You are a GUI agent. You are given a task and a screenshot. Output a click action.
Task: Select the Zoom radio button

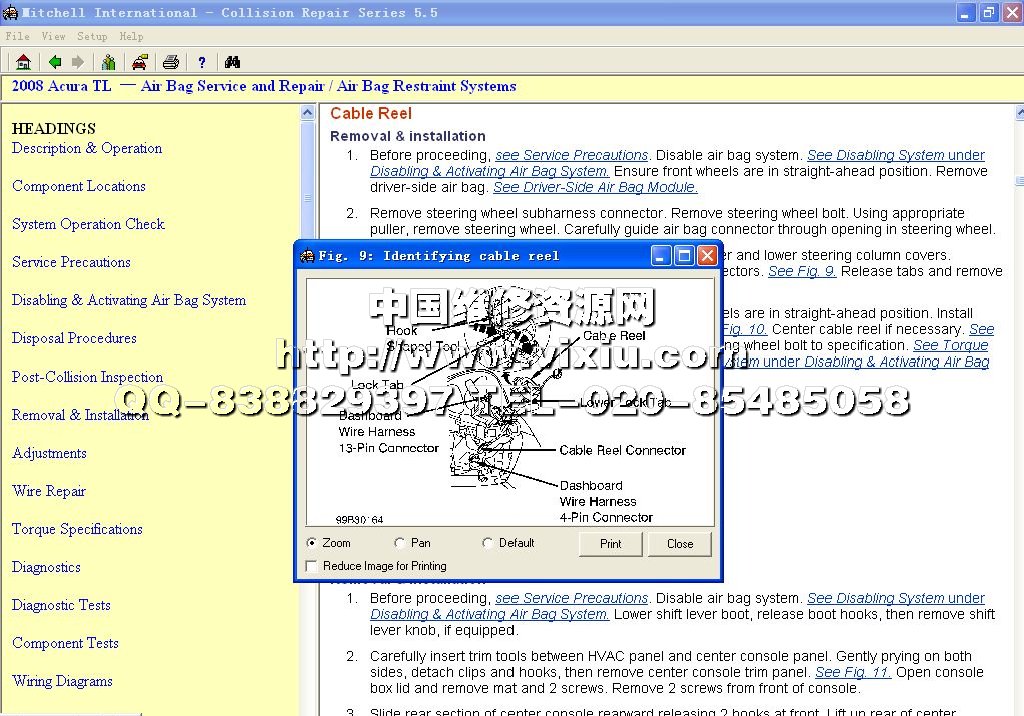[313, 543]
